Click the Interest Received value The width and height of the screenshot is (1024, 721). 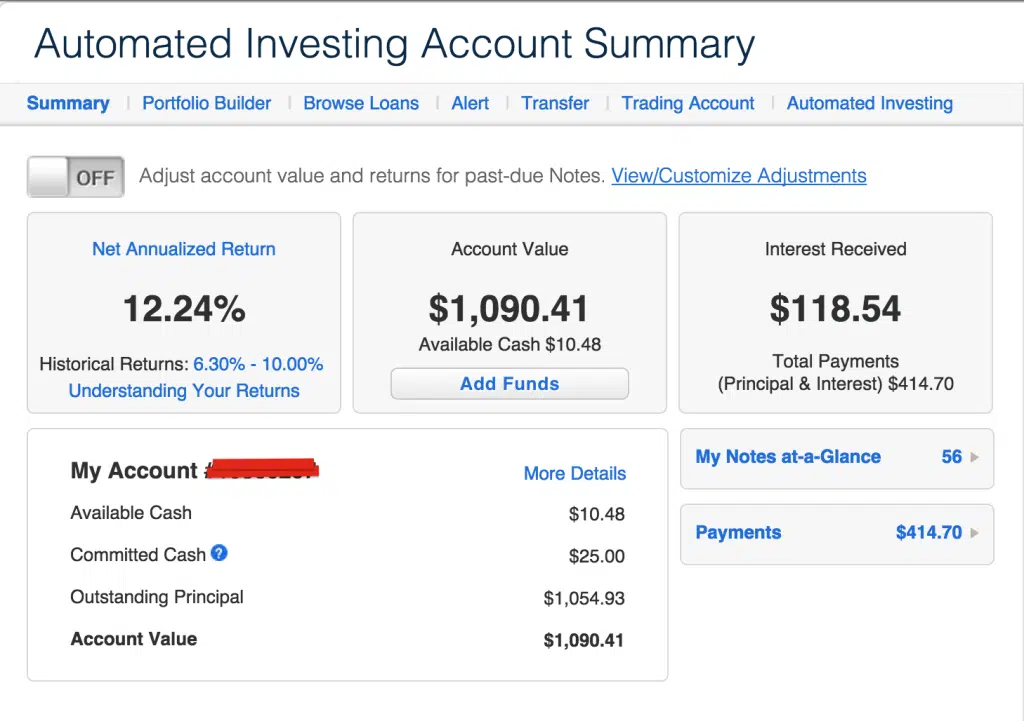pyautogui.click(x=835, y=308)
